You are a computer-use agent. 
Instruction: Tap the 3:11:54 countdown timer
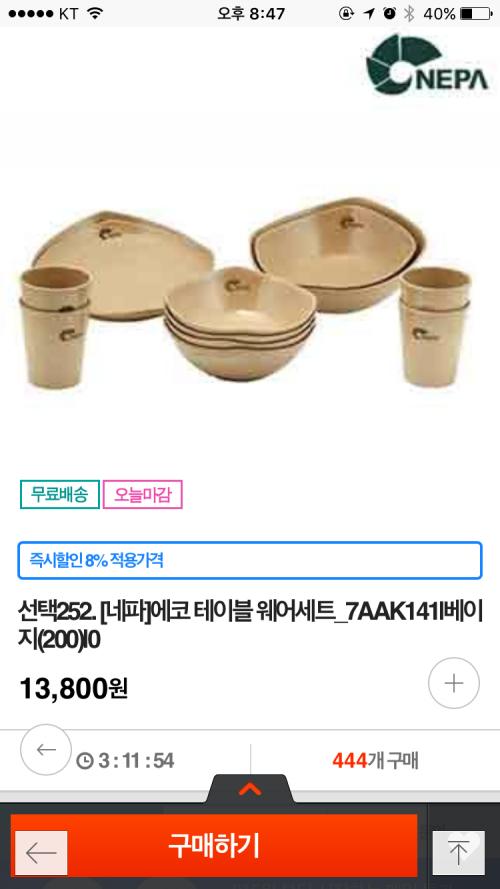pos(136,761)
